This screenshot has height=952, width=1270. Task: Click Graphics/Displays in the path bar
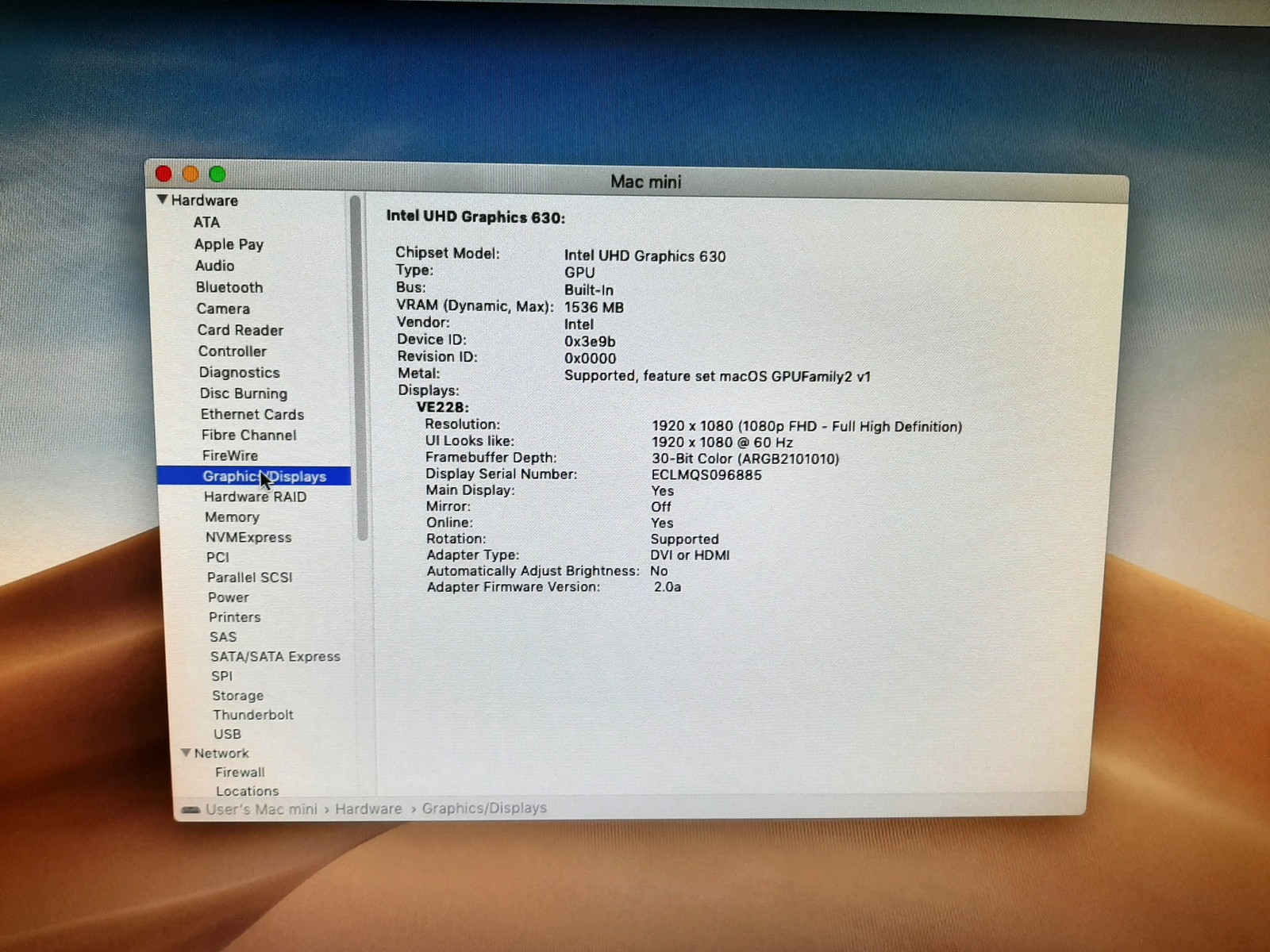(484, 808)
